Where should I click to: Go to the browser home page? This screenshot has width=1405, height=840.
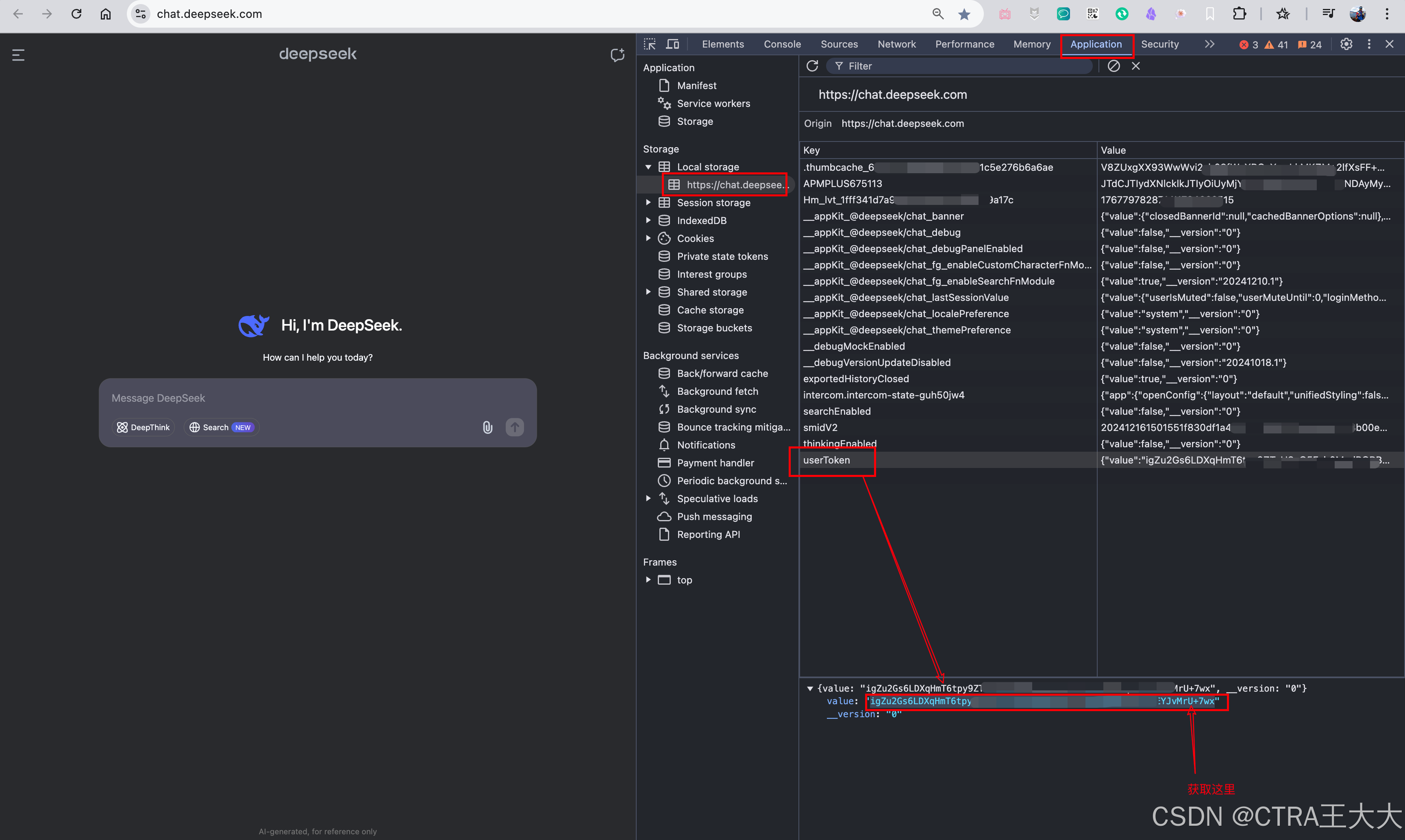[106, 13]
